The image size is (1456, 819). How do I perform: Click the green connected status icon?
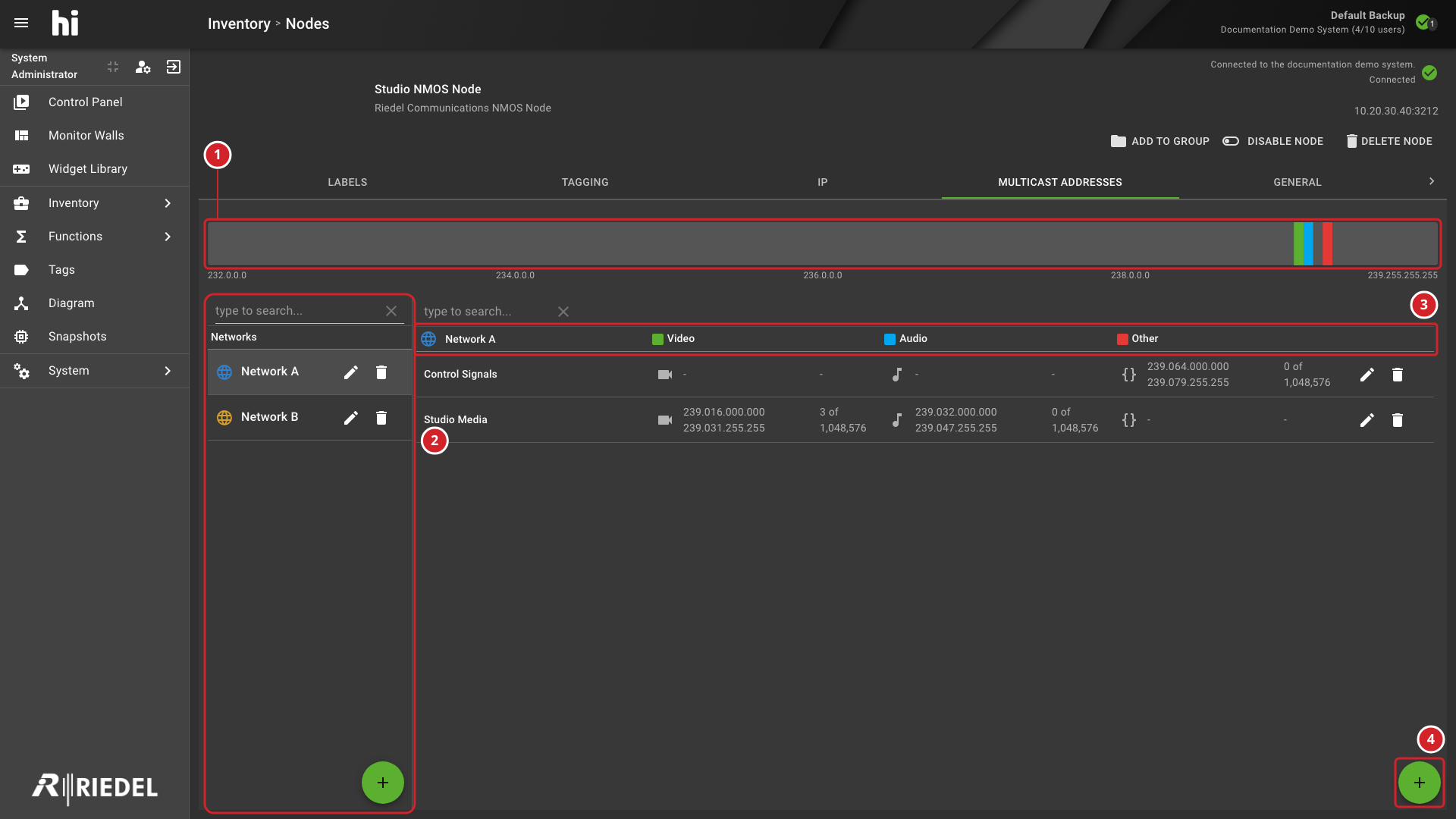1429,73
